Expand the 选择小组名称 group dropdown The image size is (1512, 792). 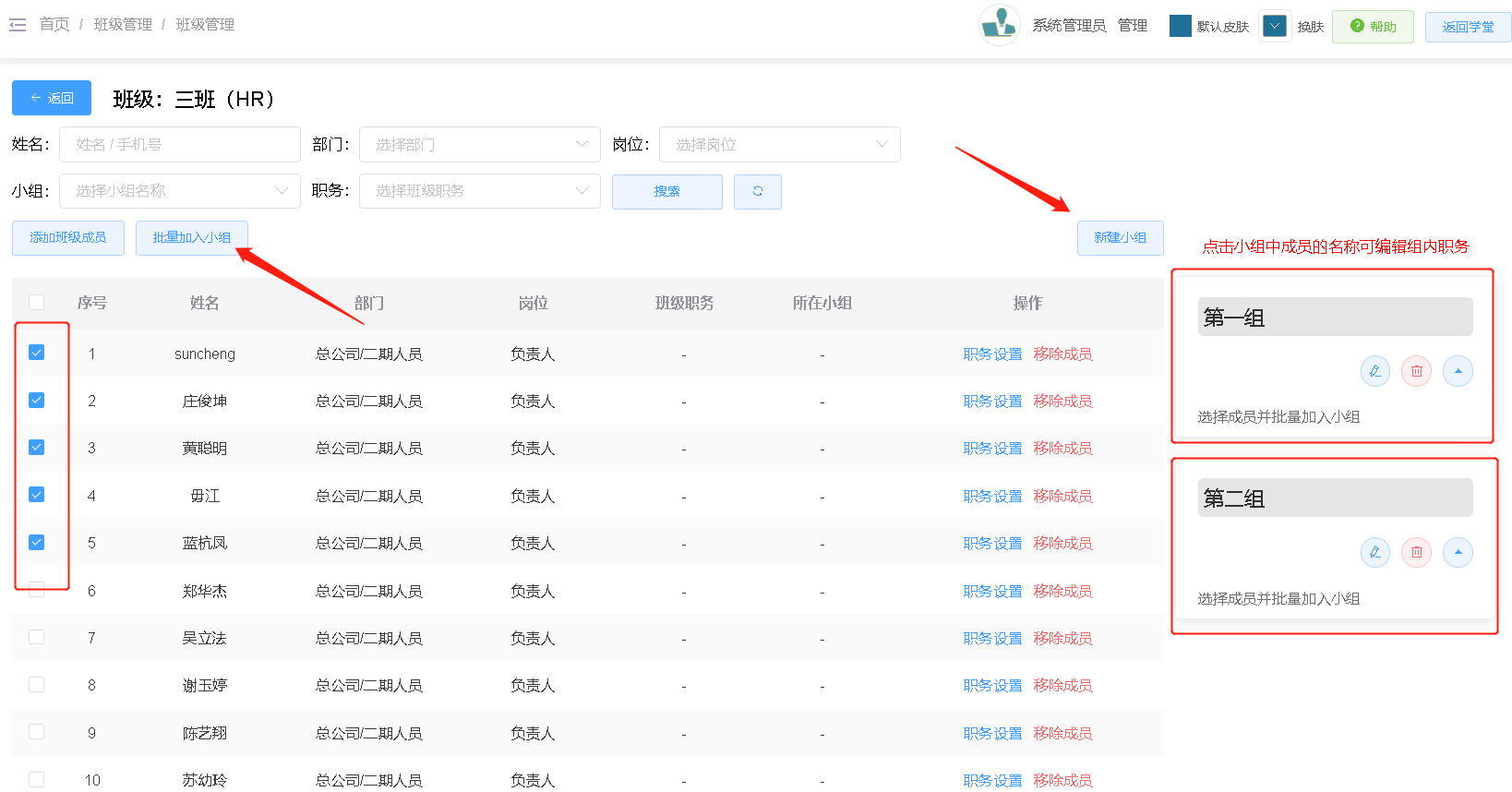pyautogui.click(x=180, y=191)
